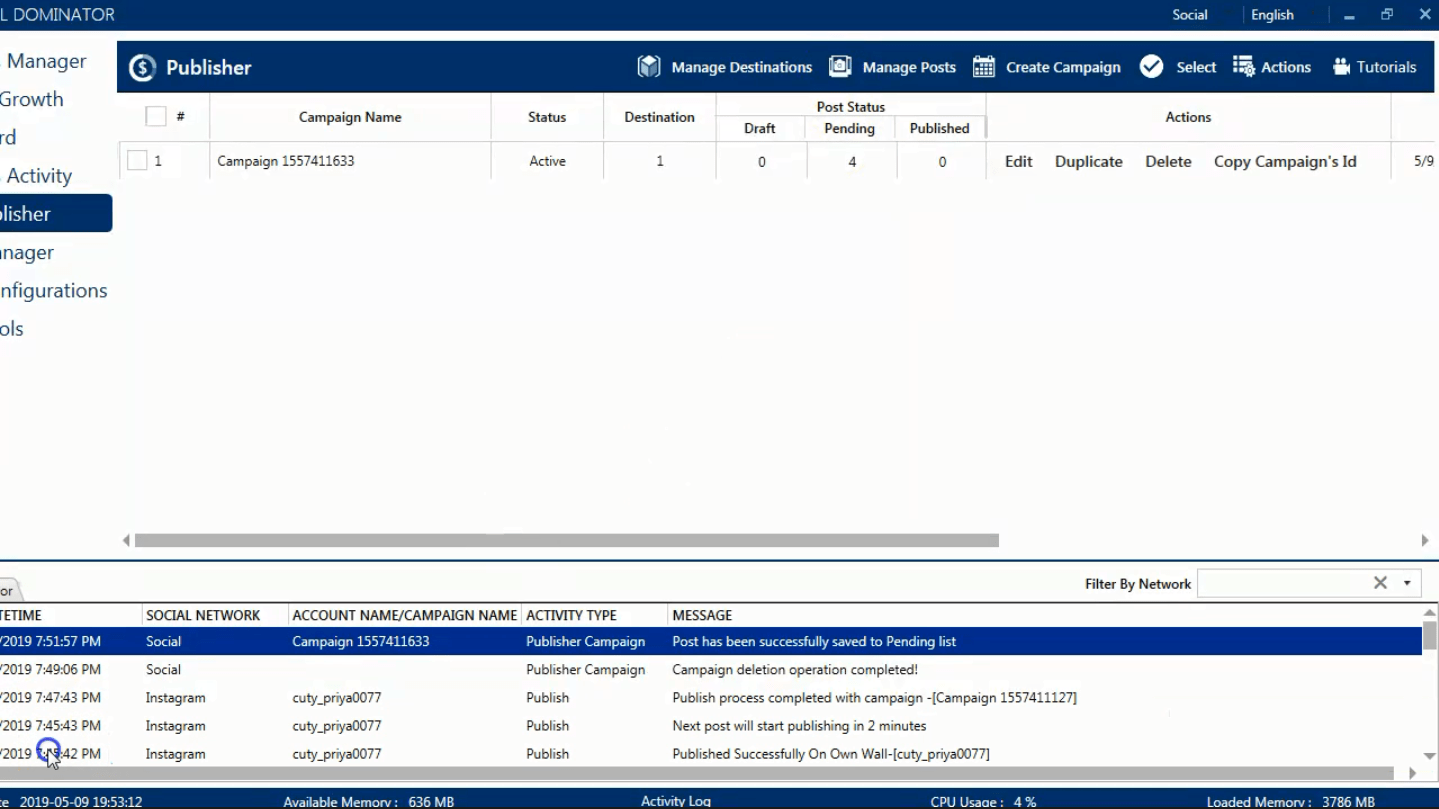The height and width of the screenshot is (809, 1439).
Task: Open the English language dropdown
Action: (1272, 15)
